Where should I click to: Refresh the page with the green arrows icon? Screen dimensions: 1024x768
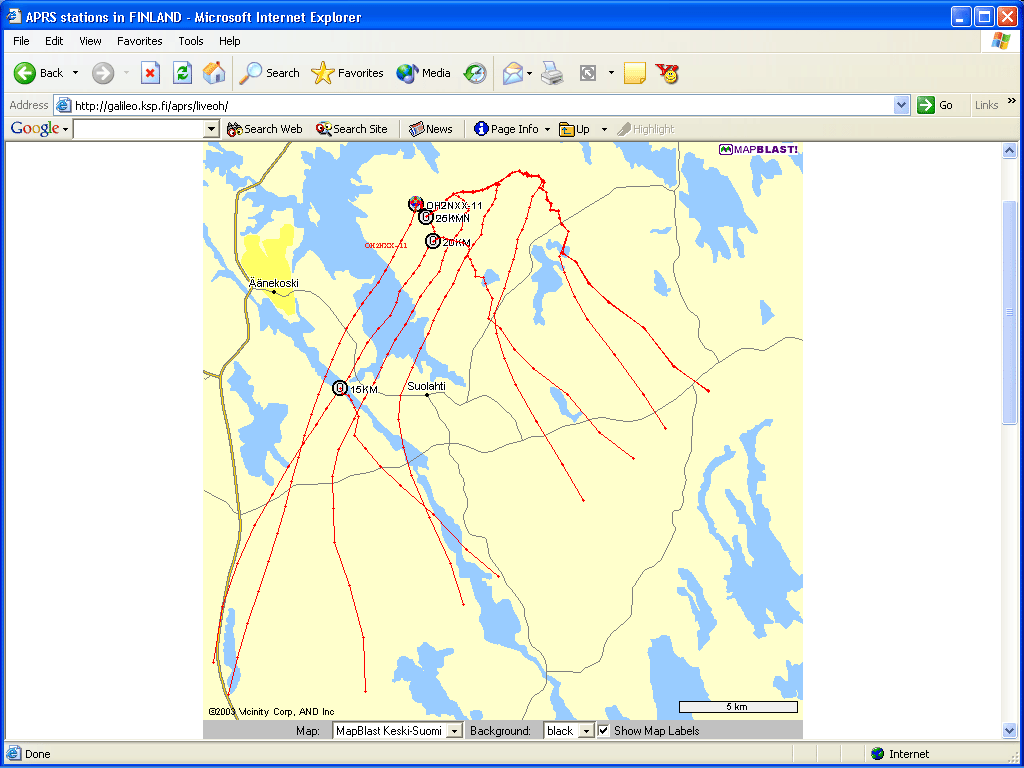point(182,73)
